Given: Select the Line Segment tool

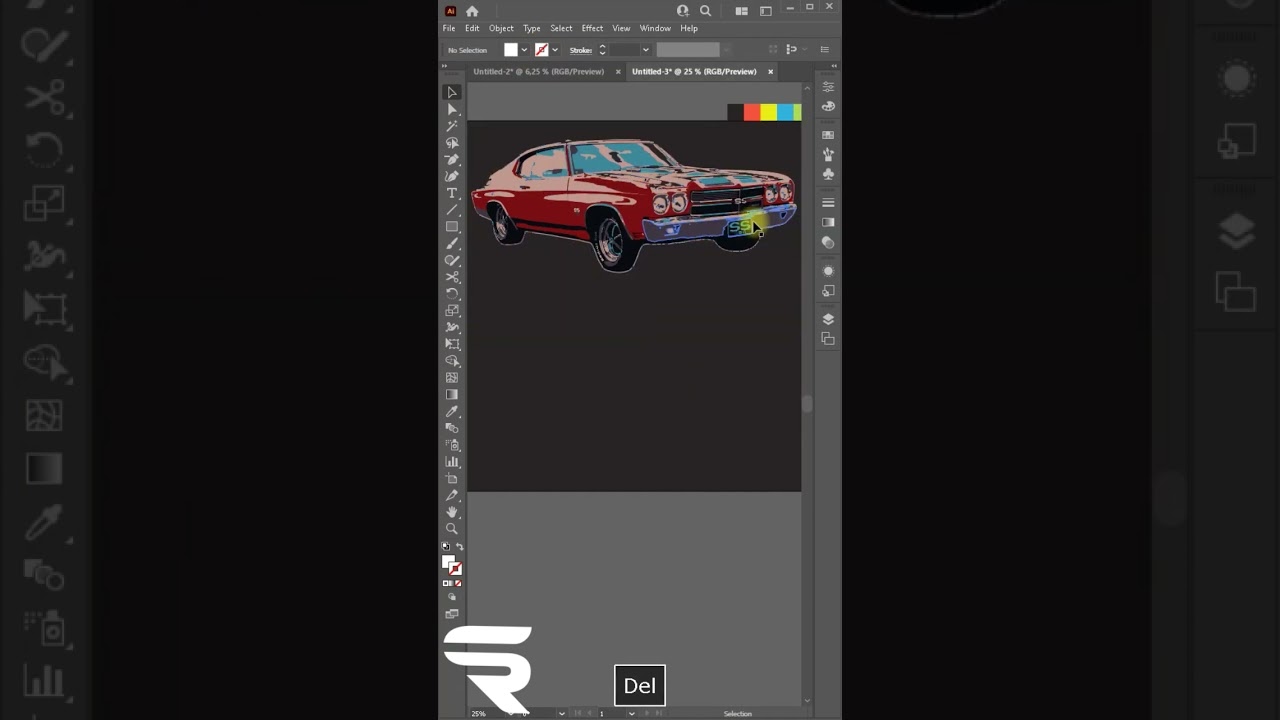Looking at the screenshot, I should coord(452,210).
